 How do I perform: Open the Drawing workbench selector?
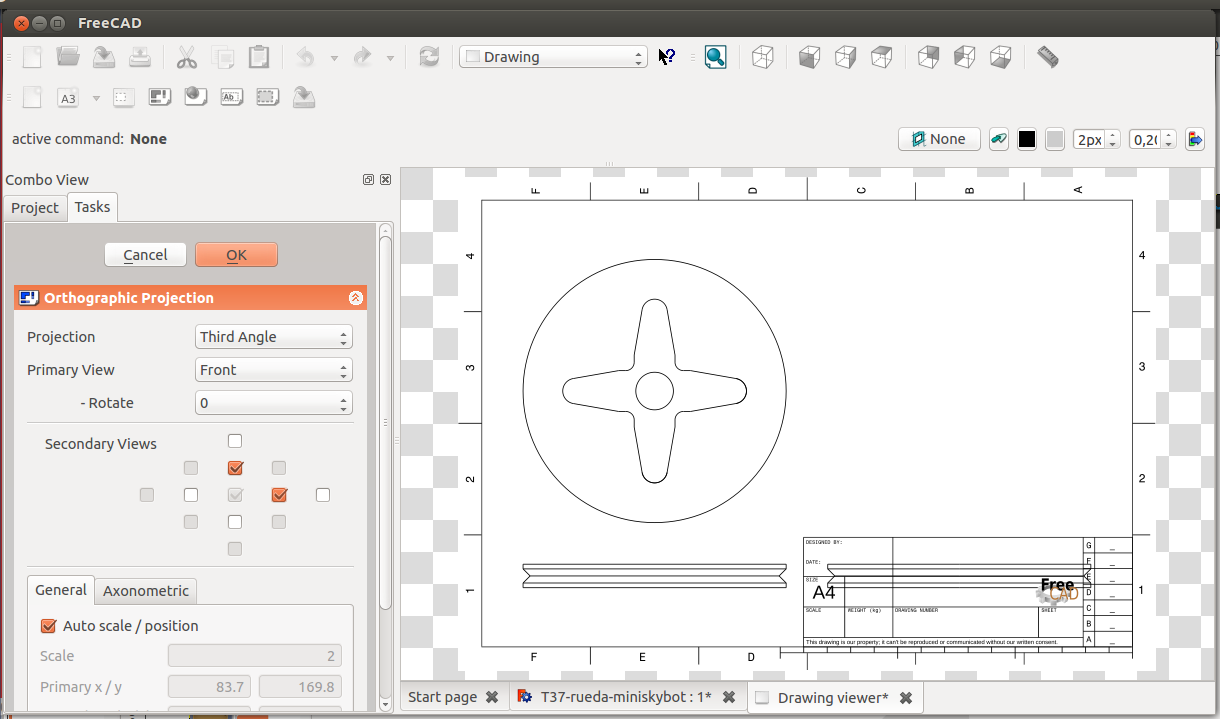pyautogui.click(x=553, y=57)
